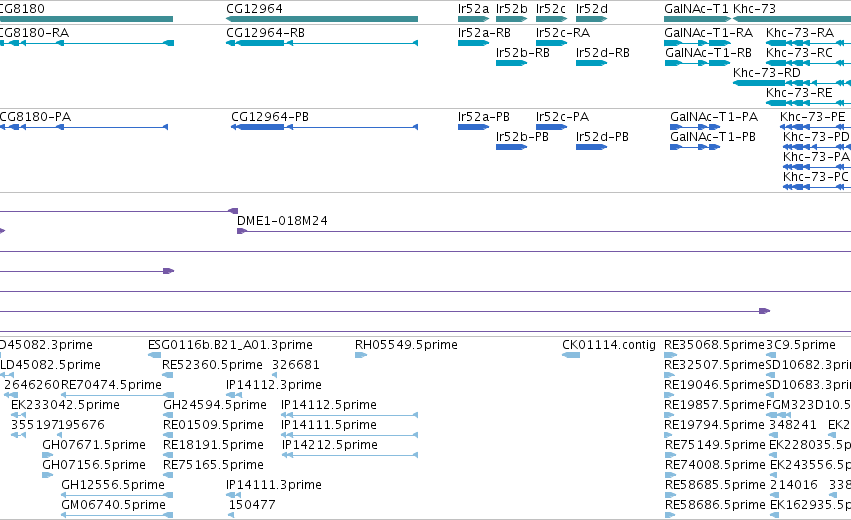Click EST GH07671.5prime
851x520 pixels.
point(94,446)
